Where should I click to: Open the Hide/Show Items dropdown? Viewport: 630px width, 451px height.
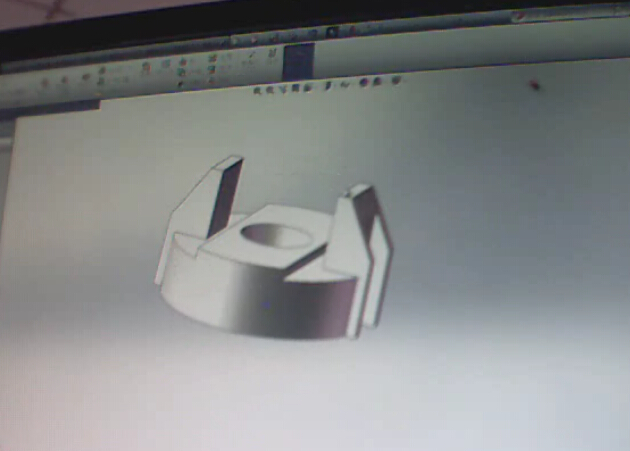coord(343,86)
